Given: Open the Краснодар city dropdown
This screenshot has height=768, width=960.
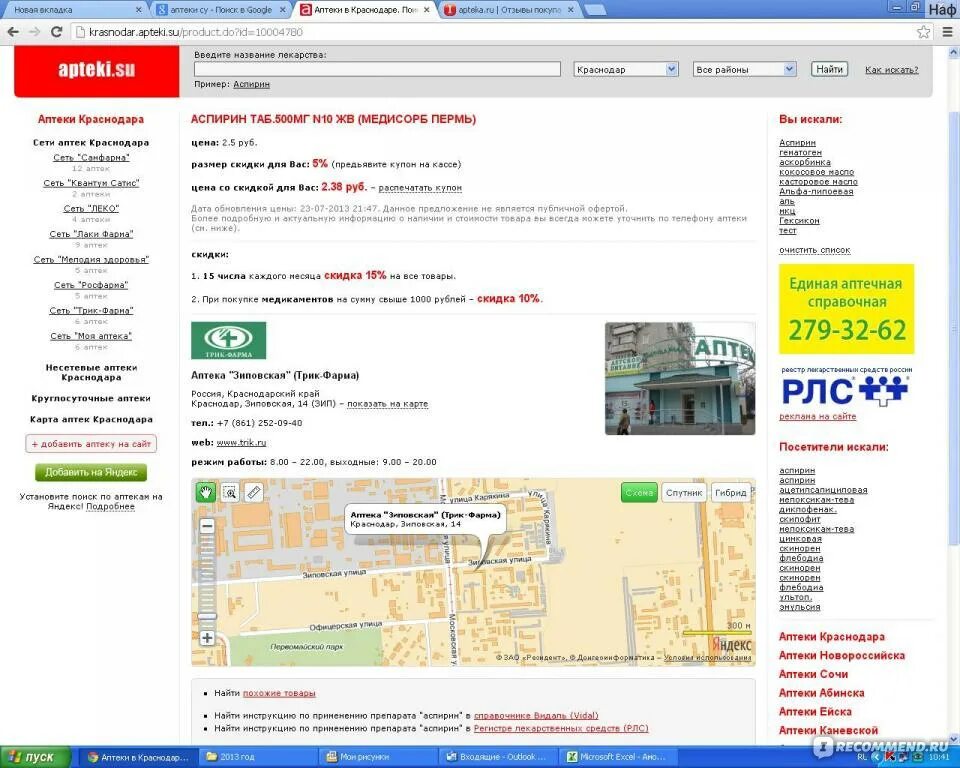Looking at the screenshot, I should pyautogui.click(x=626, y=69).
